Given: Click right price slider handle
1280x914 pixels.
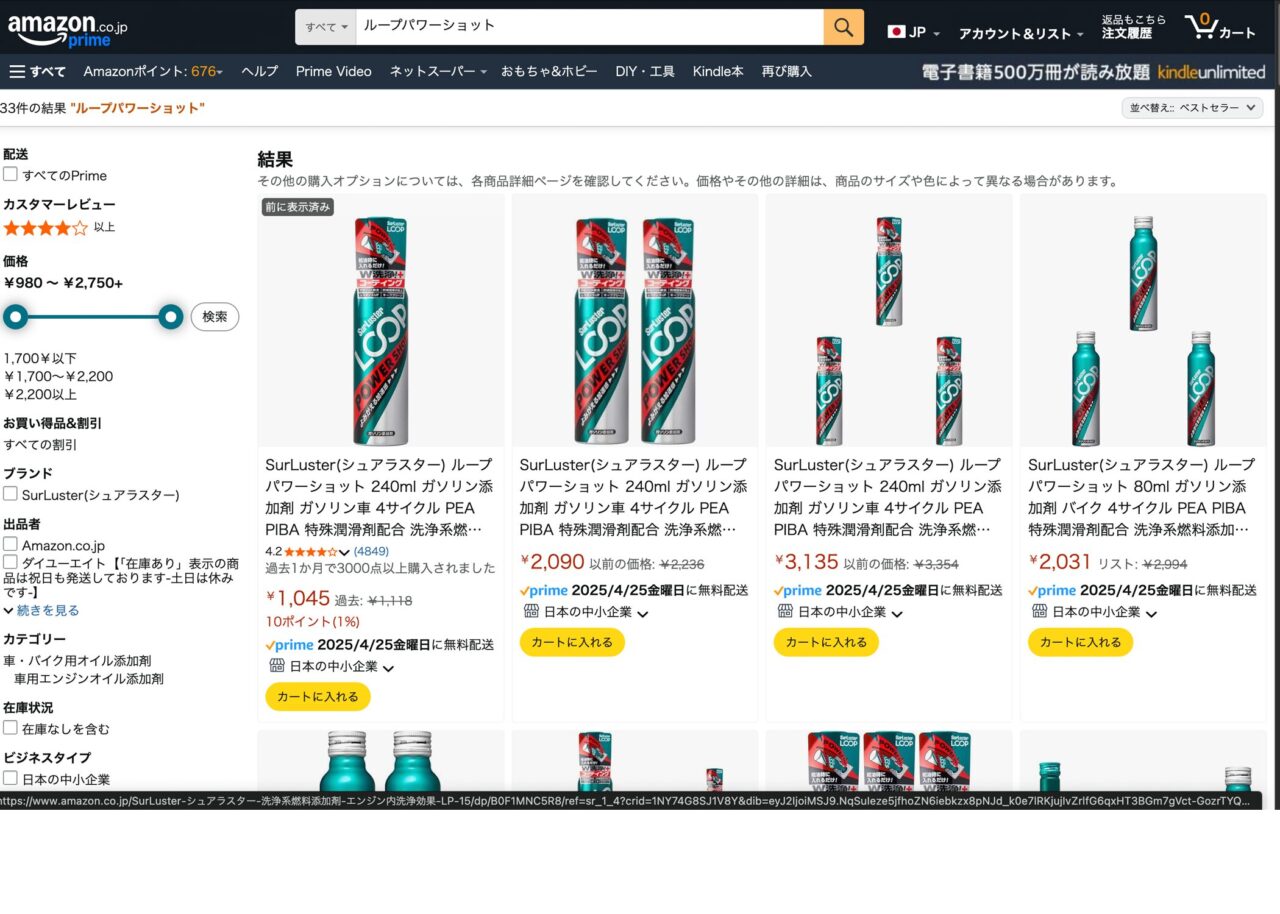Looking at the screenshot, I should point(172,317).
